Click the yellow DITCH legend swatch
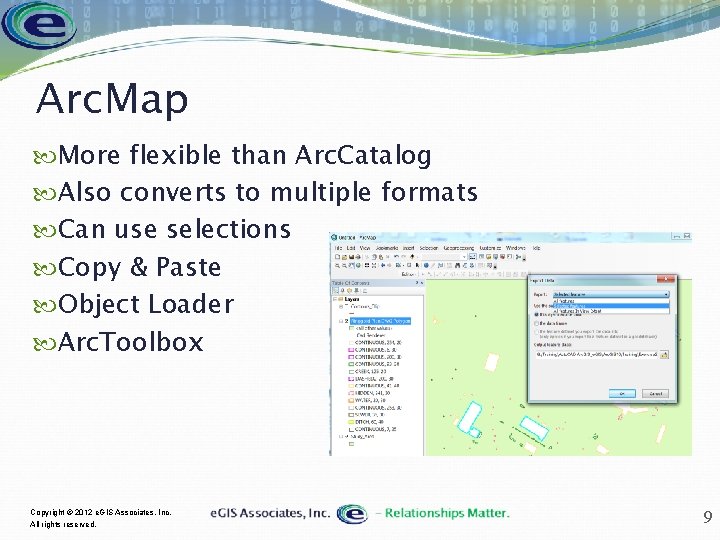720x540 pixels. [351, 422]
